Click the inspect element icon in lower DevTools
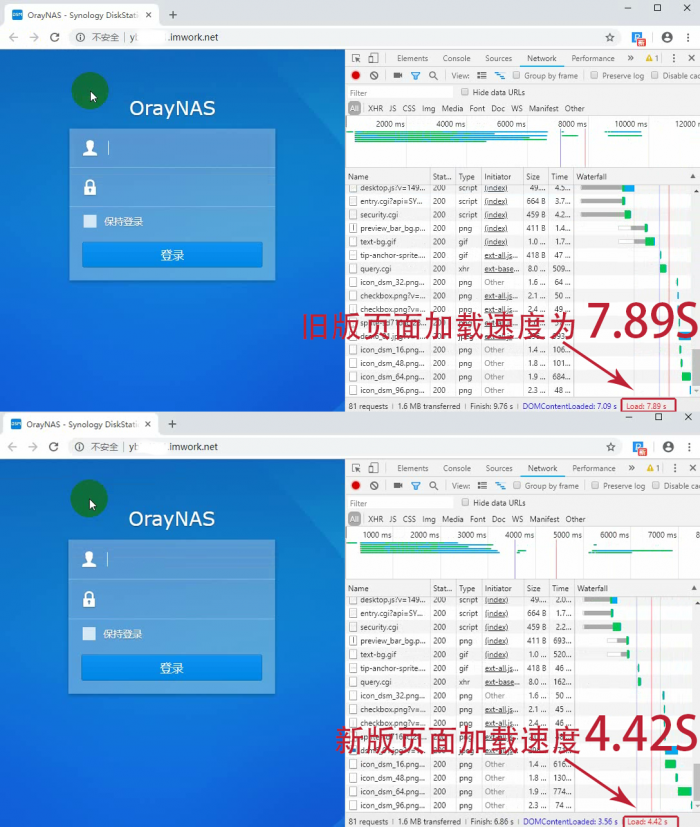The height and width of the screenshot is (827, 700). (x=356, y=468)
